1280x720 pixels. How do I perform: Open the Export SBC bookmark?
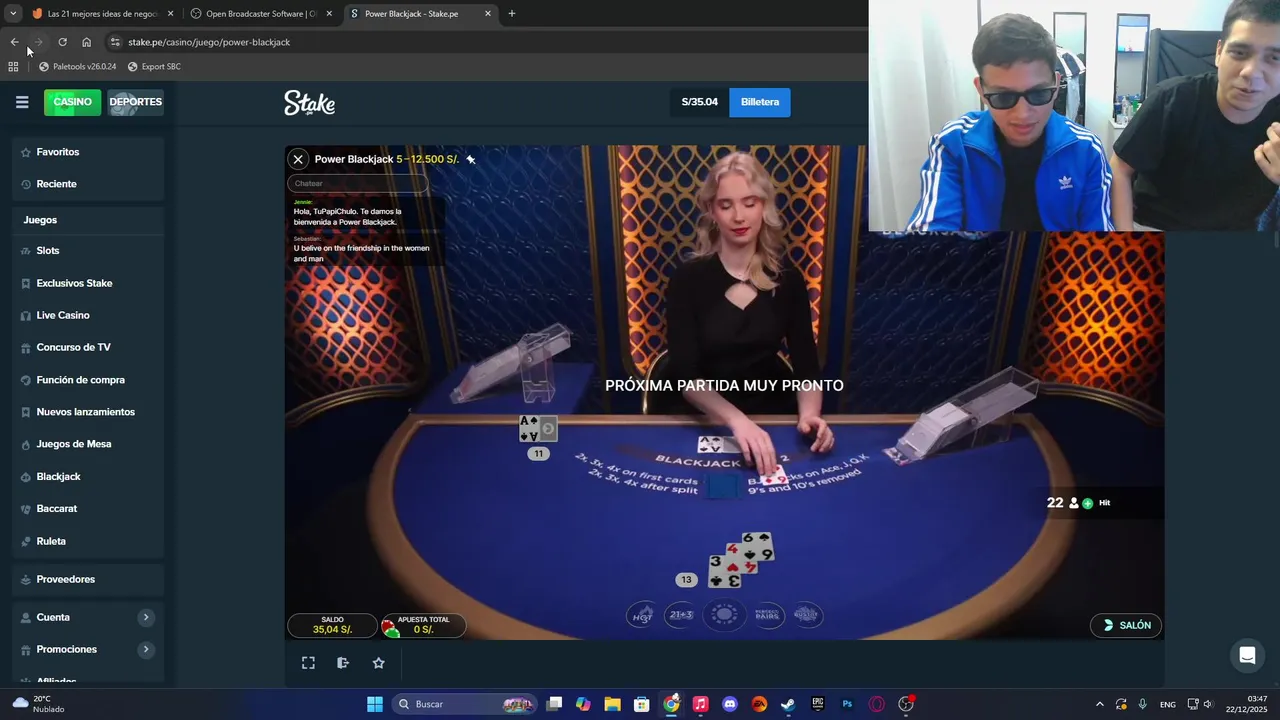point(154,67)
